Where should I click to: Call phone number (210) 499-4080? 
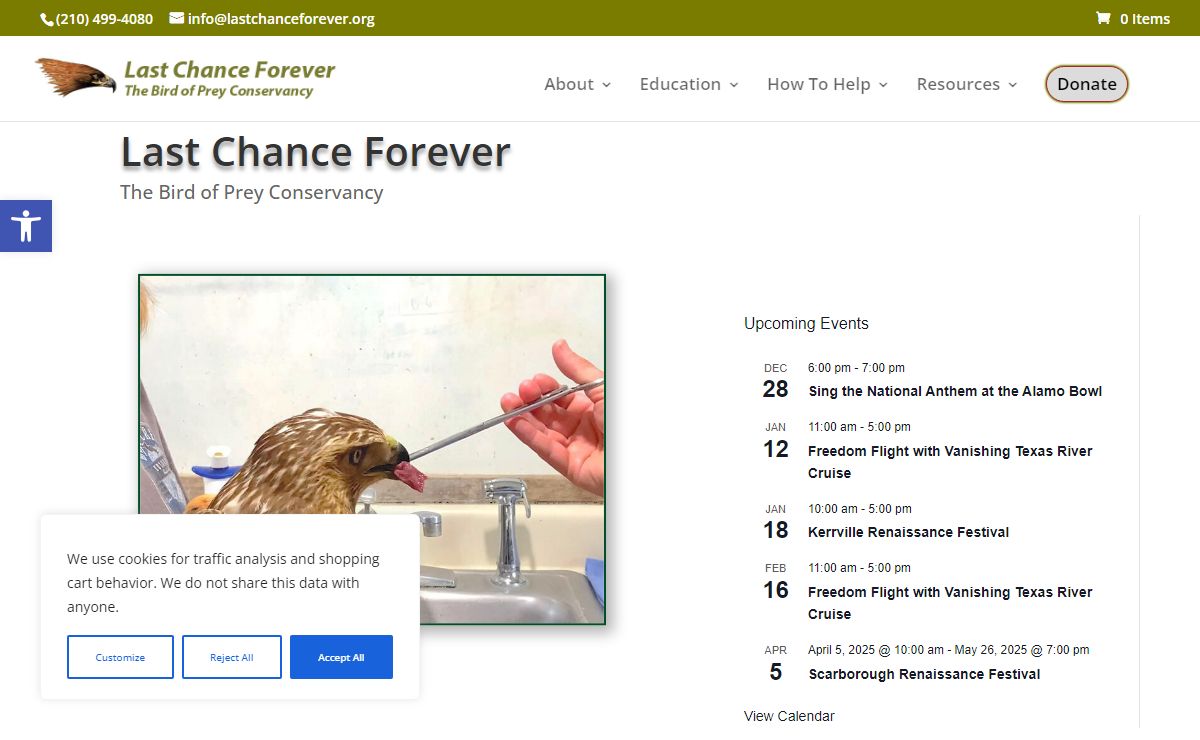(105, 18)
